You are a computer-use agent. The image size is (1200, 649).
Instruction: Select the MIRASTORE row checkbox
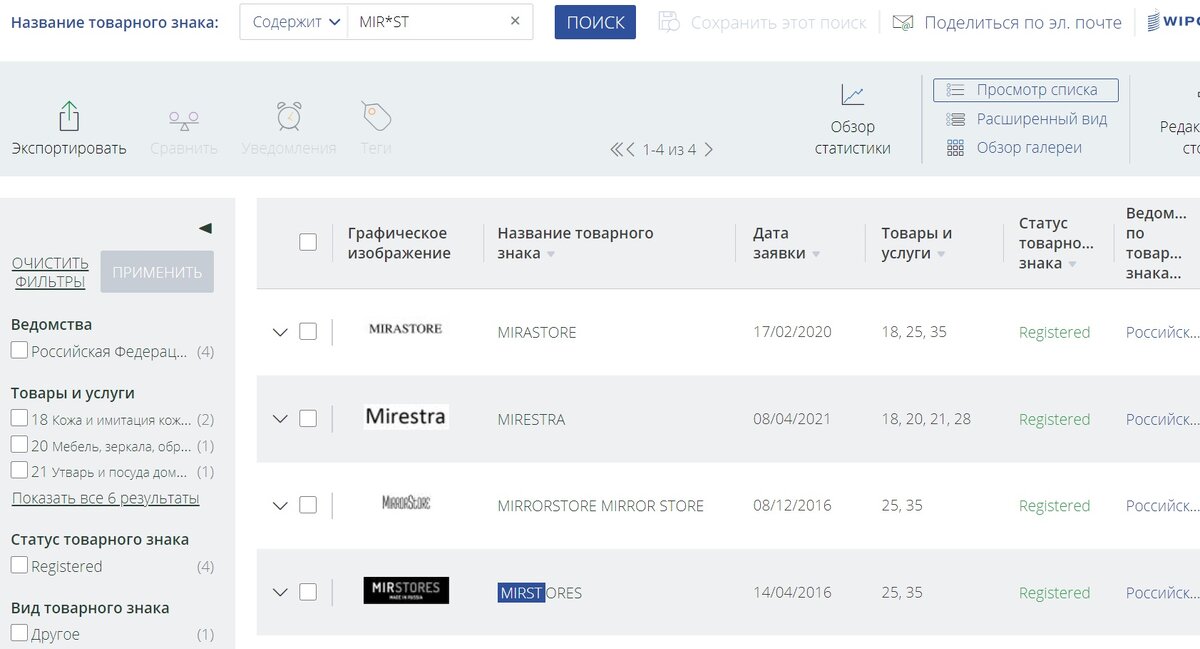coord(308,332)
